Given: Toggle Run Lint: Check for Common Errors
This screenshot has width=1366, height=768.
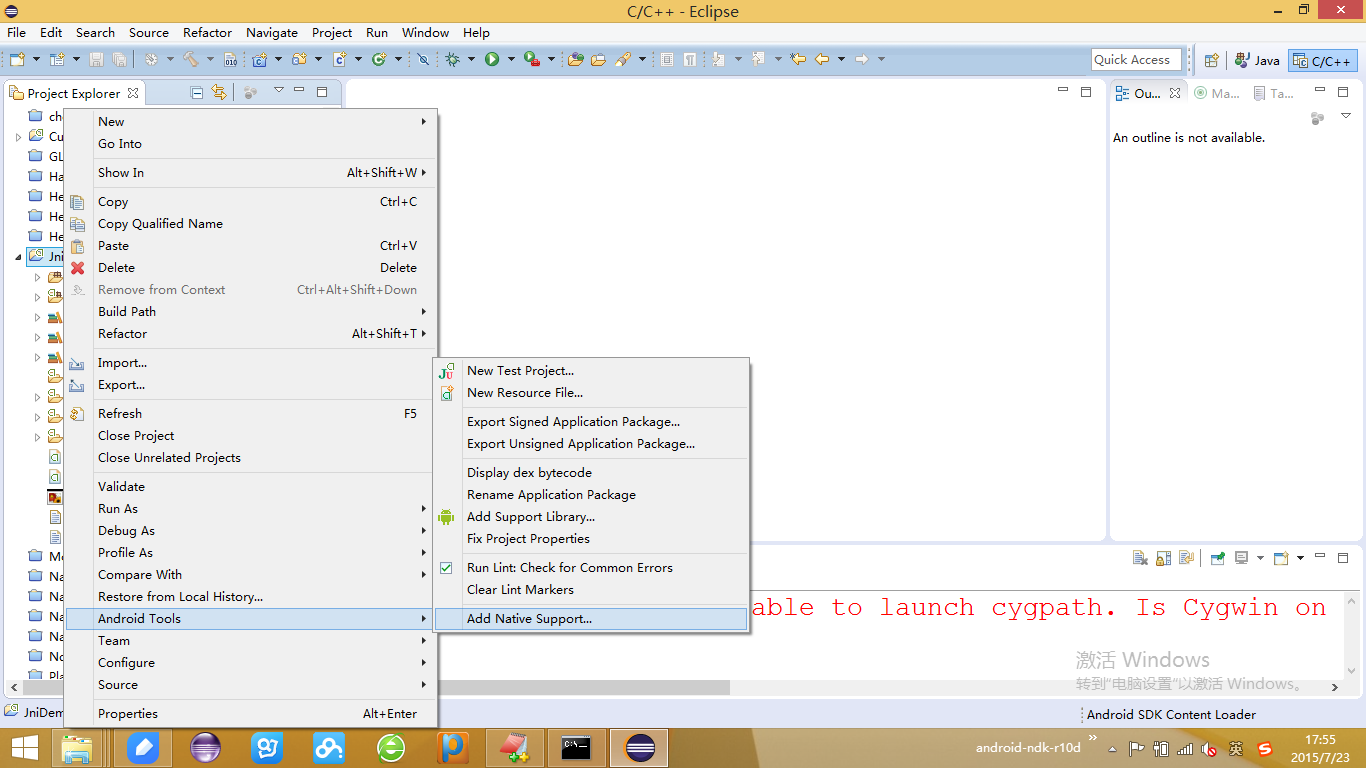Looking at the screenshot, I should [591, 567].
